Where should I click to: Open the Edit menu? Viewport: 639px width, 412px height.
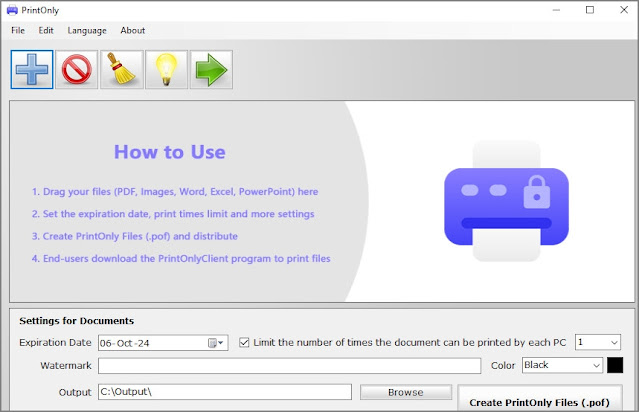pyautogui.click(x=46, y=31)
